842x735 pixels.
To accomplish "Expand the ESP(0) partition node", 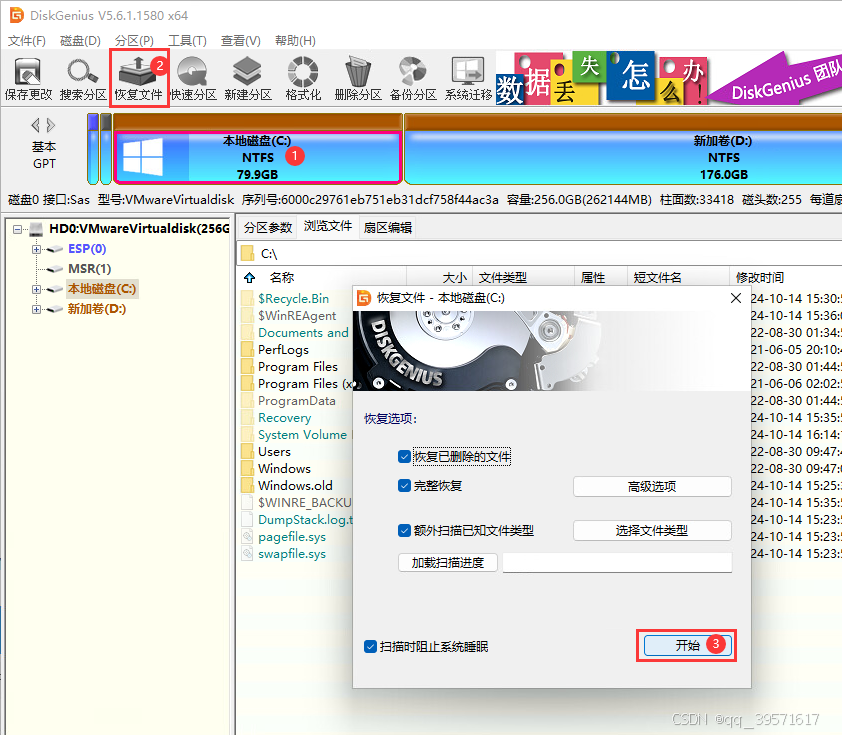I will [x=36, y=249].
